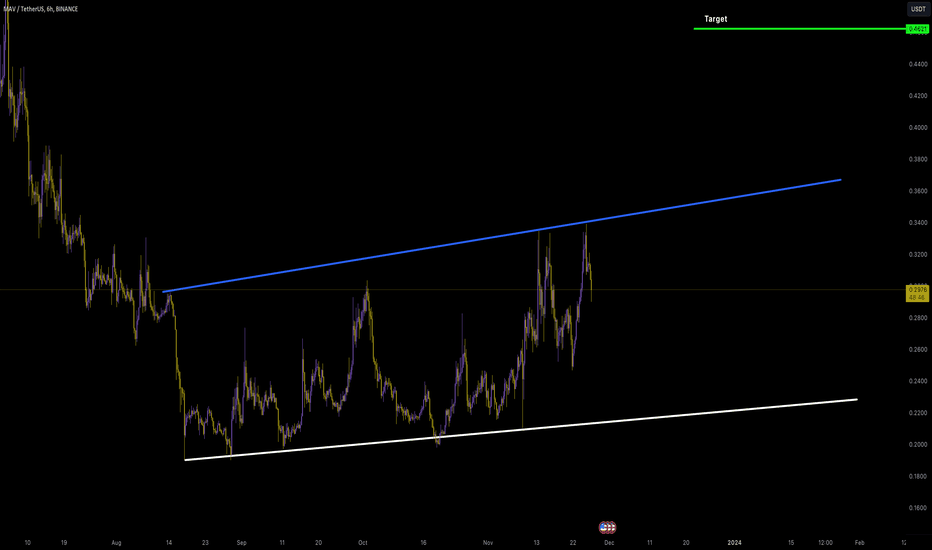Screen dimensions: 932x550
Task: Click the 0.2000 price axis label
Action: click(918, 445)
